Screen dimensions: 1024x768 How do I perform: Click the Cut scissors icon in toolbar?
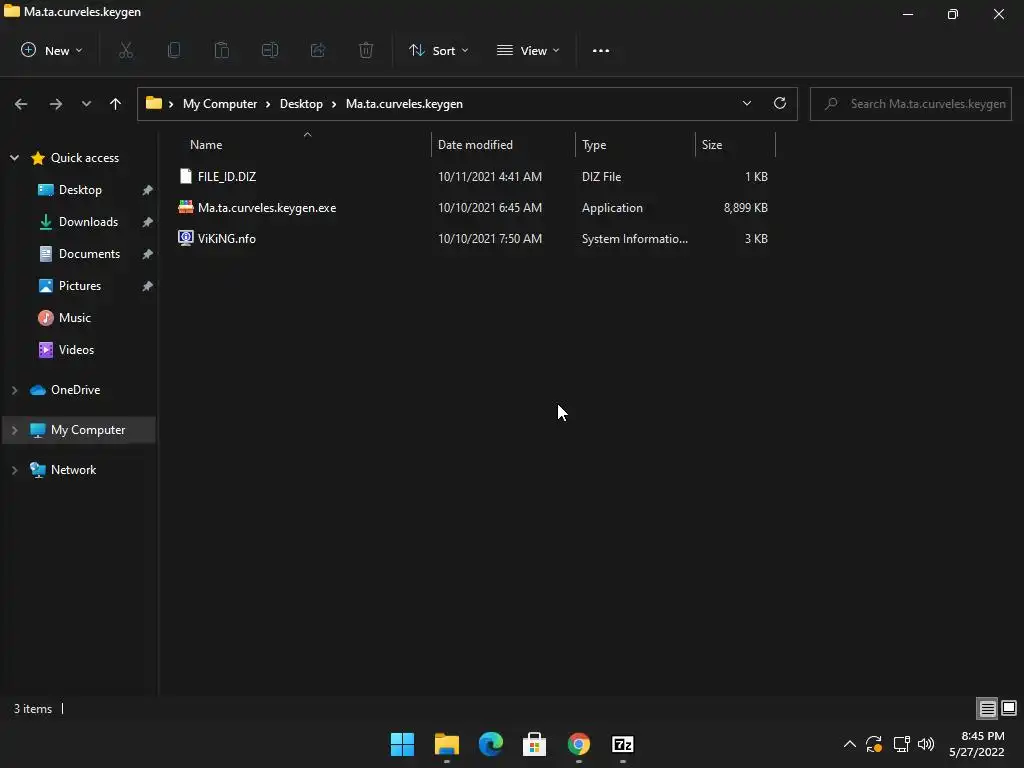[x=126, y=50]
